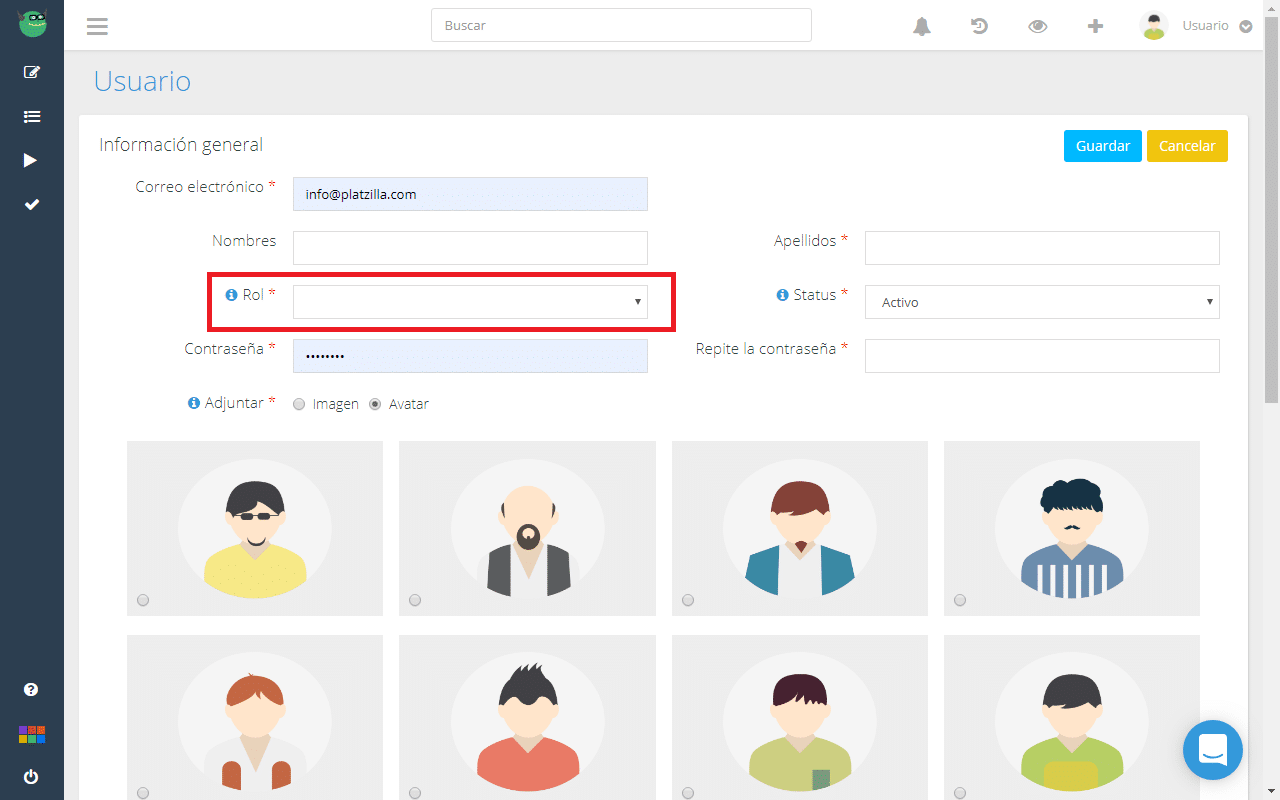This screenshot has height=800, width=1280.
Task: Open the edit pencil sidebar icon
Action: (x=32, y=72)
